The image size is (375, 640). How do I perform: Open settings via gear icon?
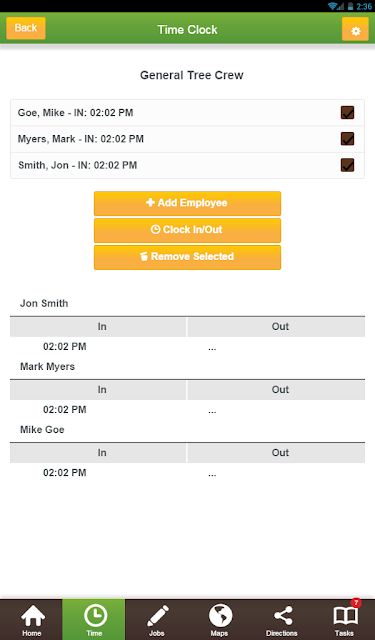pyautogui.click(x=355, y=29)
